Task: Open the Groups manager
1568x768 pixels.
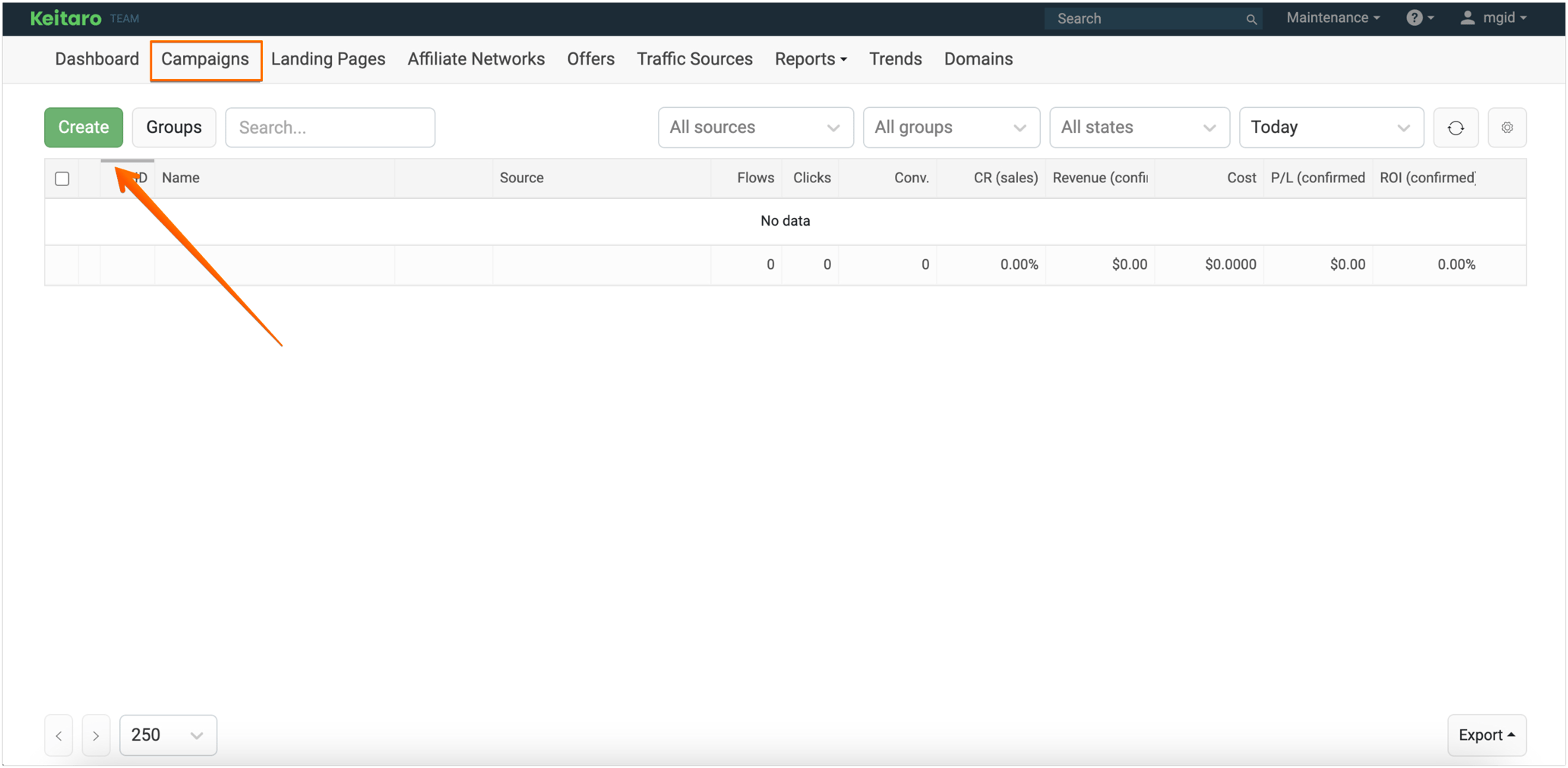Action: point(173,127)
